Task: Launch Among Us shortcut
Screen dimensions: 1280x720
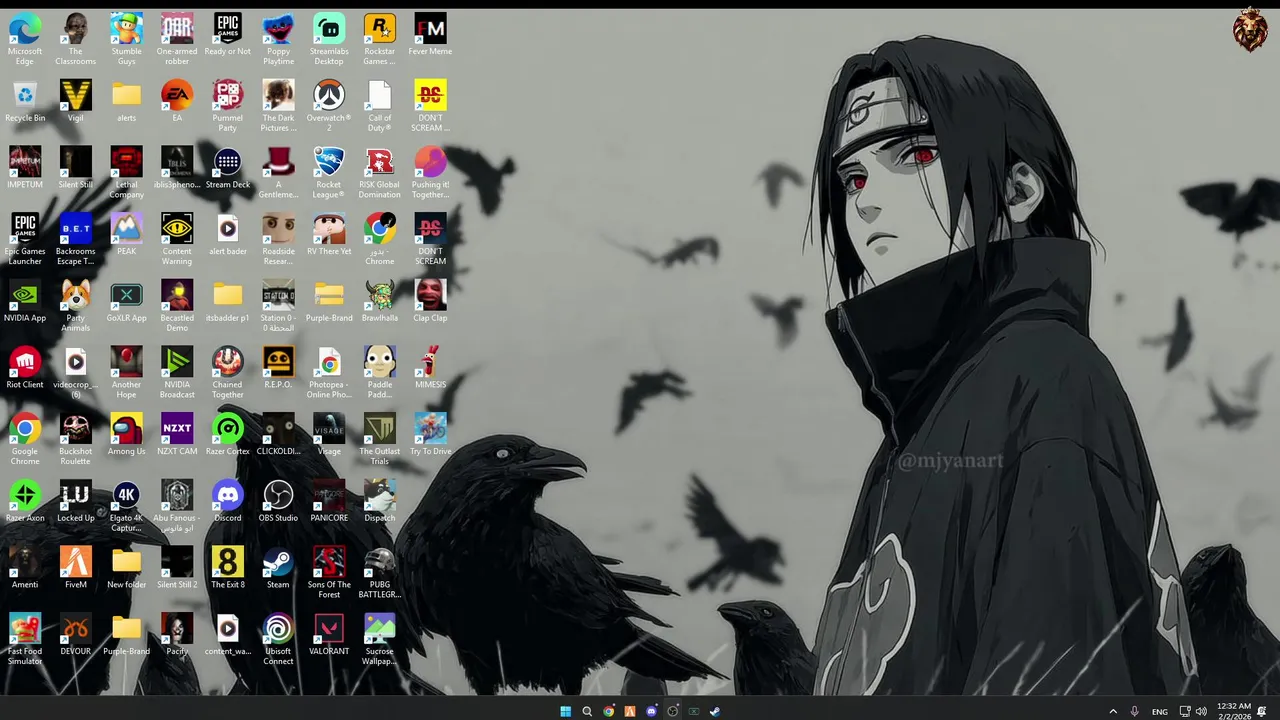Action: point(126,435)
